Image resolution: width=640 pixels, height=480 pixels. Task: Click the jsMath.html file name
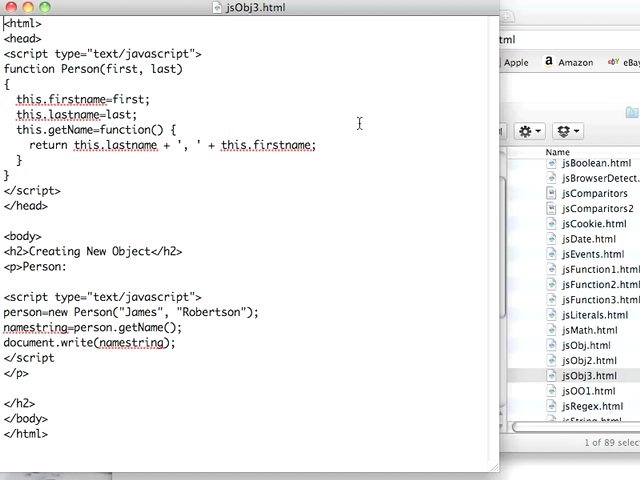click(589, 330)
